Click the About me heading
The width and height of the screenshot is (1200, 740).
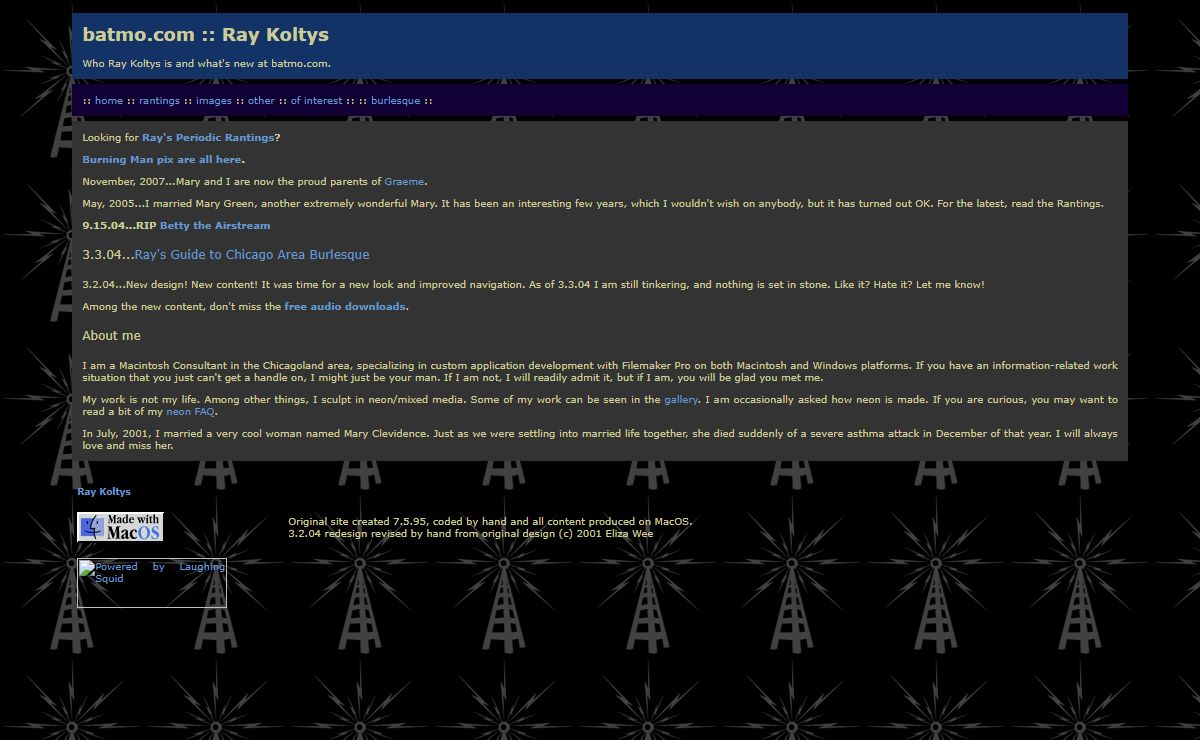[111, 336]
